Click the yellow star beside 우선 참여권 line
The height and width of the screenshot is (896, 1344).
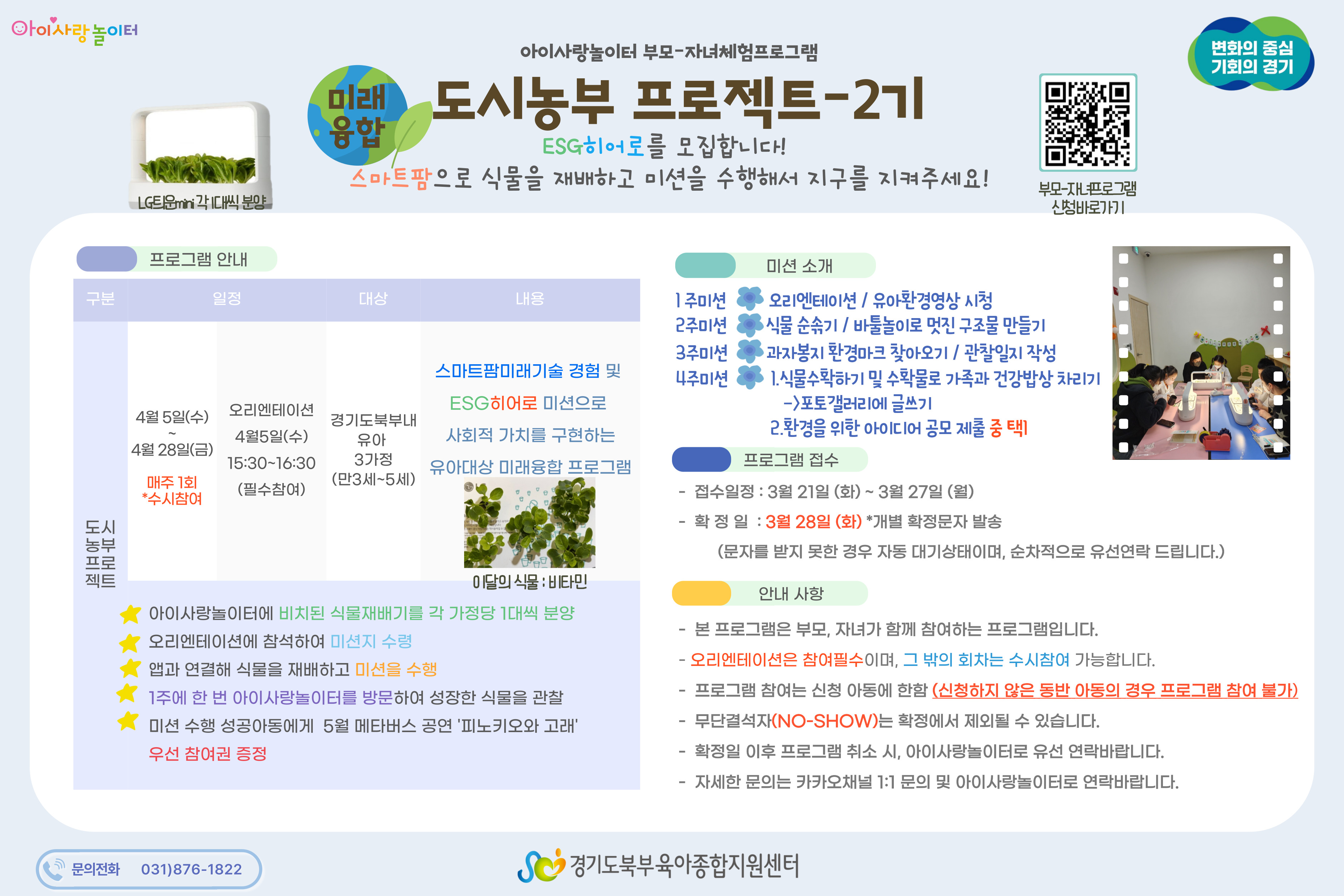tap(128, 721)
